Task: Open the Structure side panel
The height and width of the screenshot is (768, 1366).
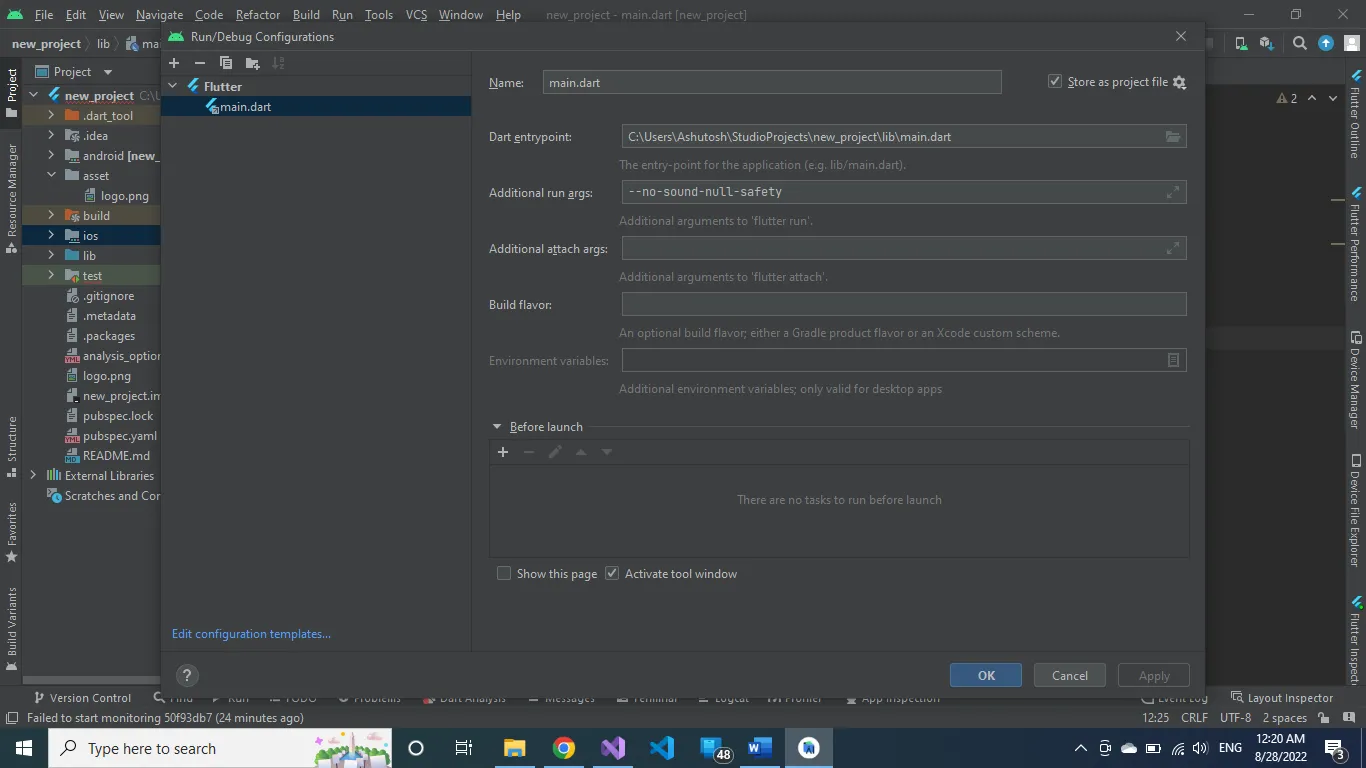Action: (12, 446)
